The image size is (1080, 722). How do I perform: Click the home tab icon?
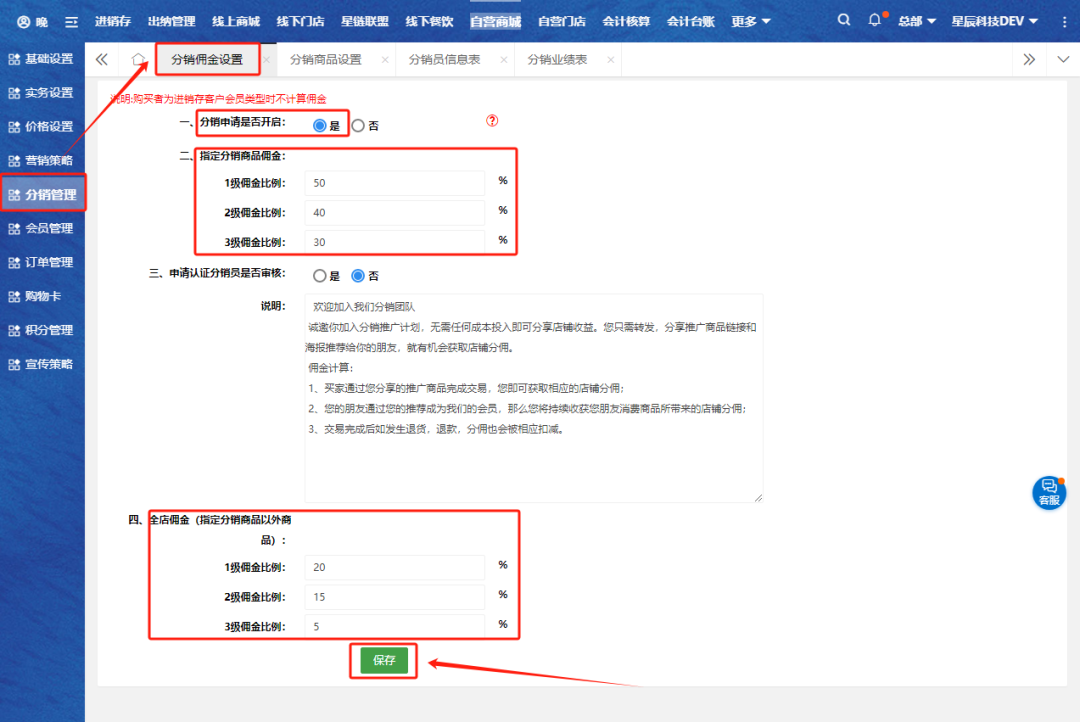coord(139,60)
